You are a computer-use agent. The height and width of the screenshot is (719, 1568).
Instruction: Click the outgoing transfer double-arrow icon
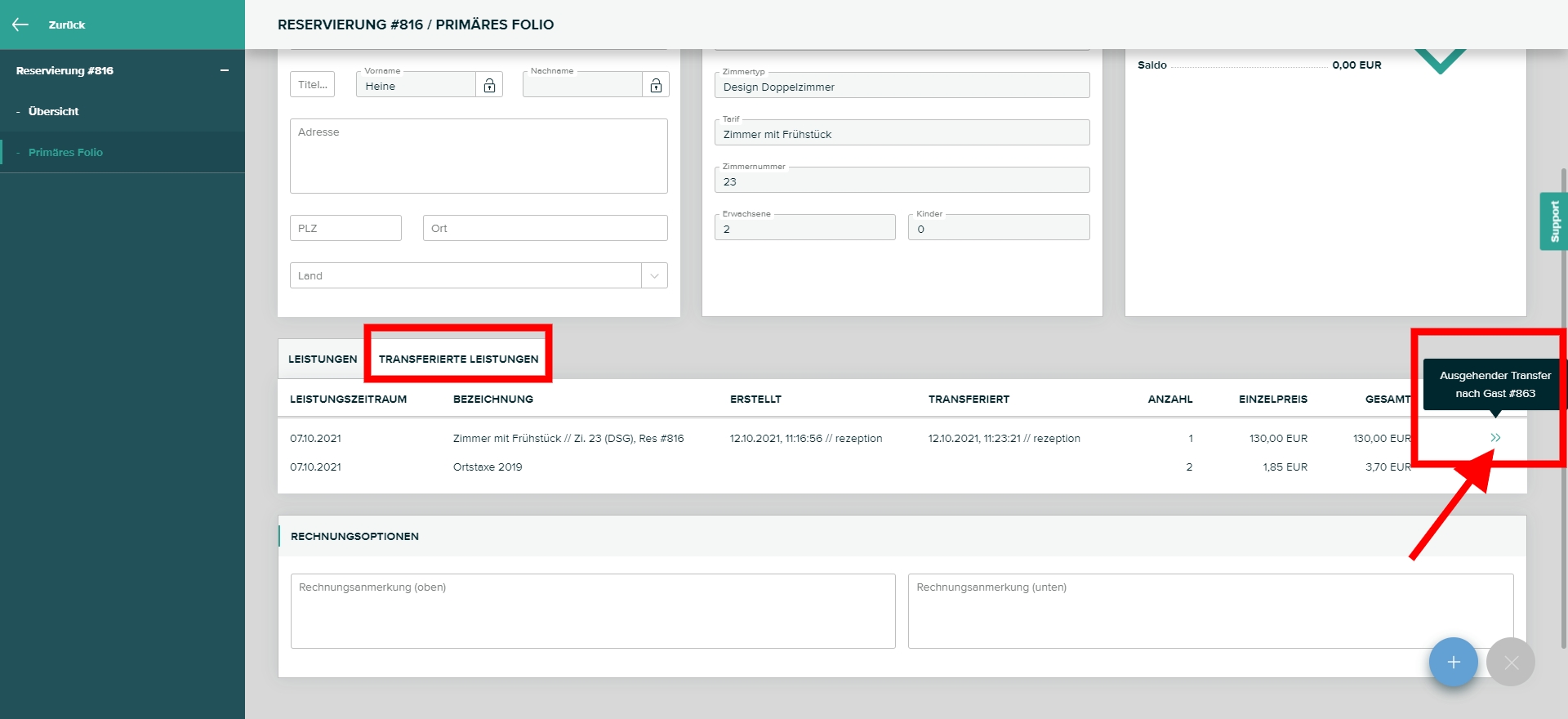[x=1495, y=438]
